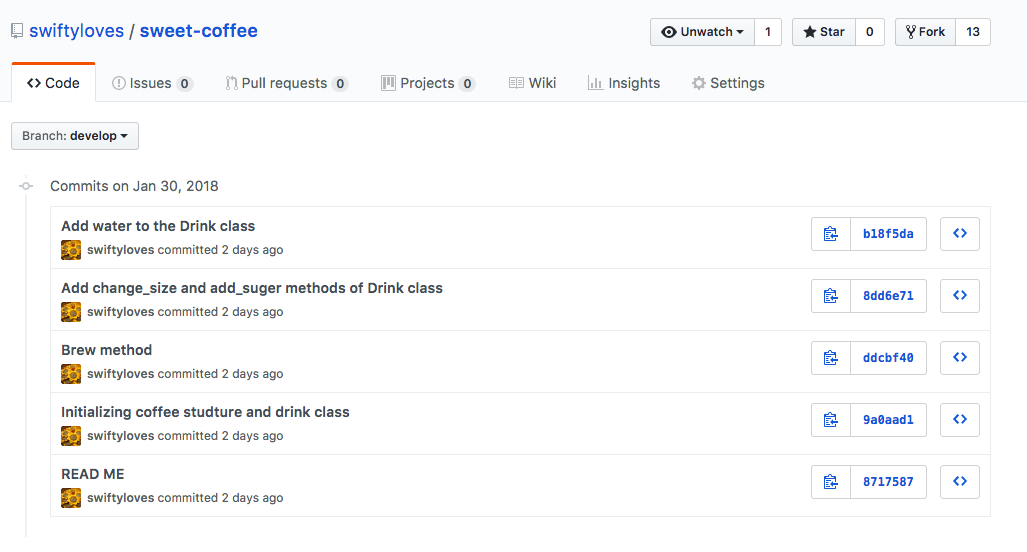
Task: Copy full SHA for commit 9a0aad1
Action: tap(831, 420)
